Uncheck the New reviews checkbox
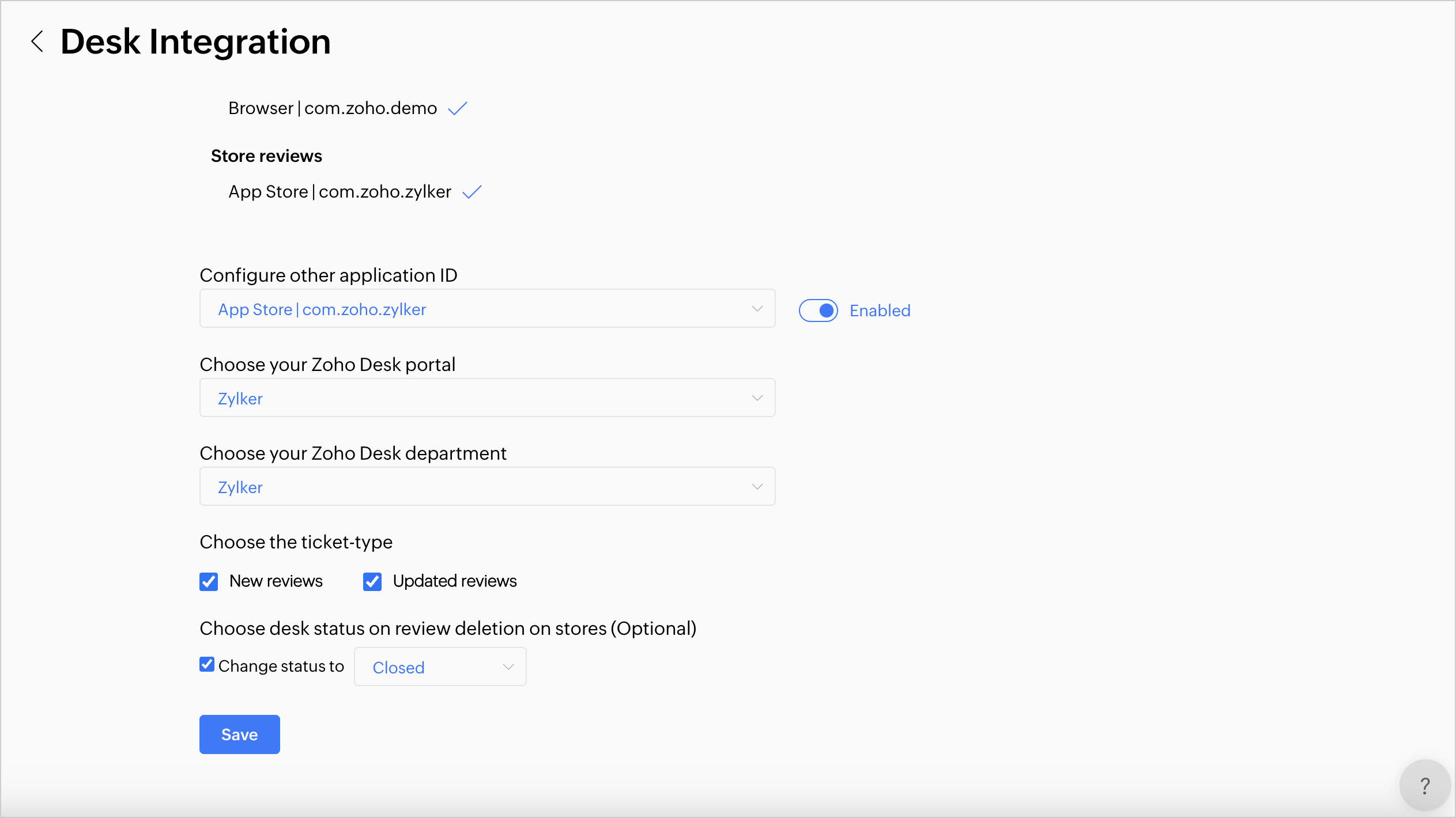1456x818 pixels. (209, 581)
